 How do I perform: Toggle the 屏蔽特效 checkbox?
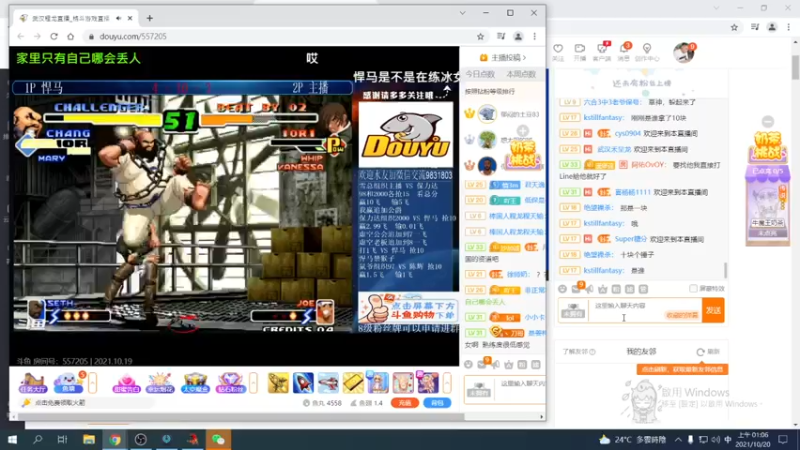coord(693,289)
